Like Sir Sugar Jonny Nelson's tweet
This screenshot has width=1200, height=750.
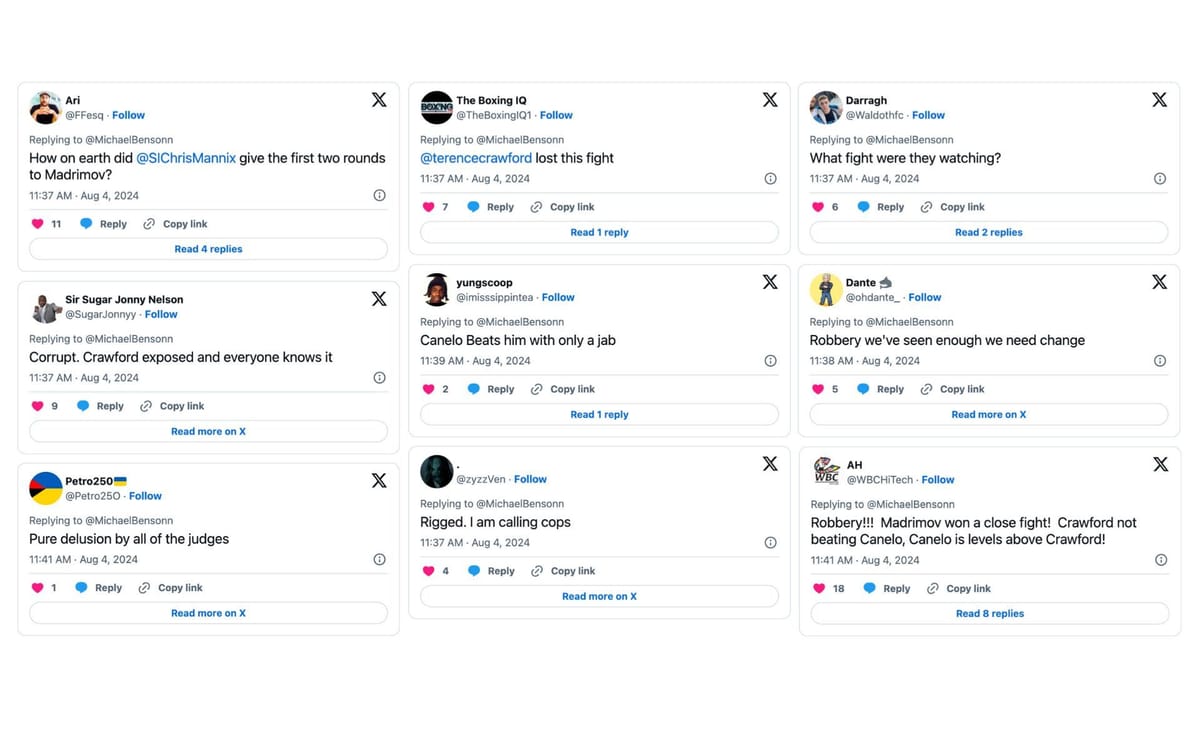coord(38,406)
